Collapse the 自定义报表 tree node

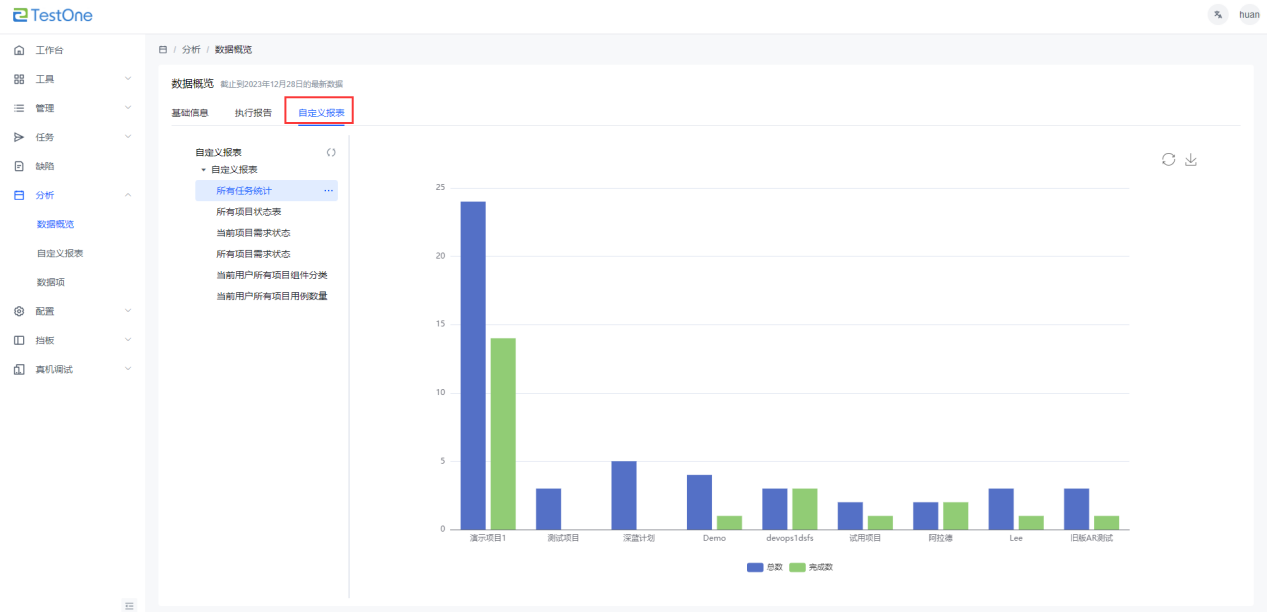coord(204,170)
